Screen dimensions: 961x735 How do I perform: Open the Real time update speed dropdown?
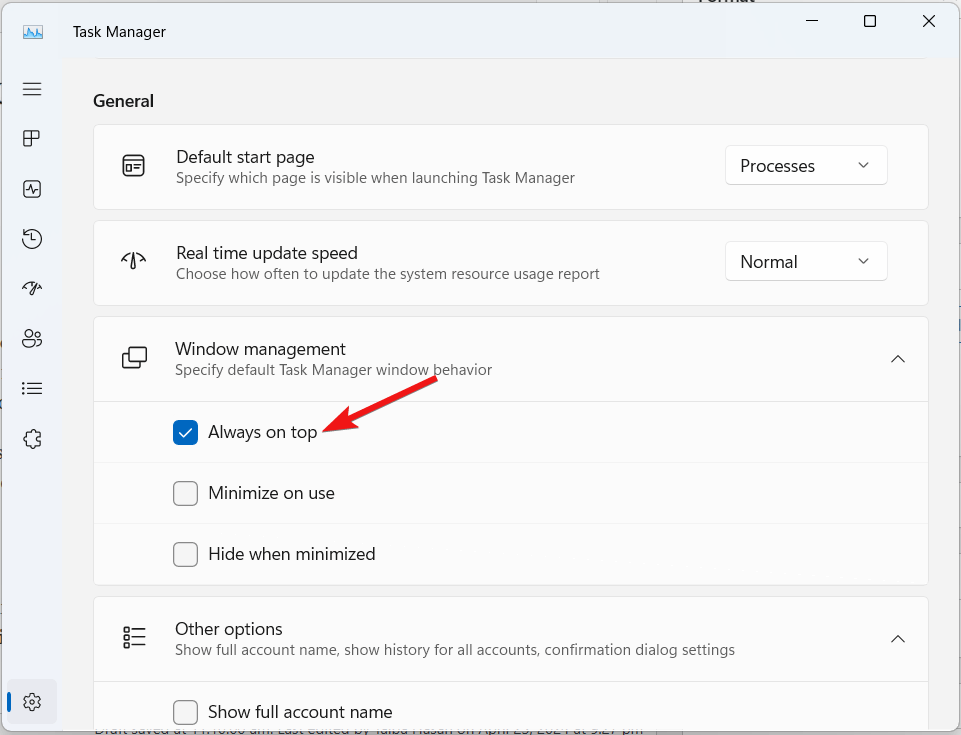point(805,262)
